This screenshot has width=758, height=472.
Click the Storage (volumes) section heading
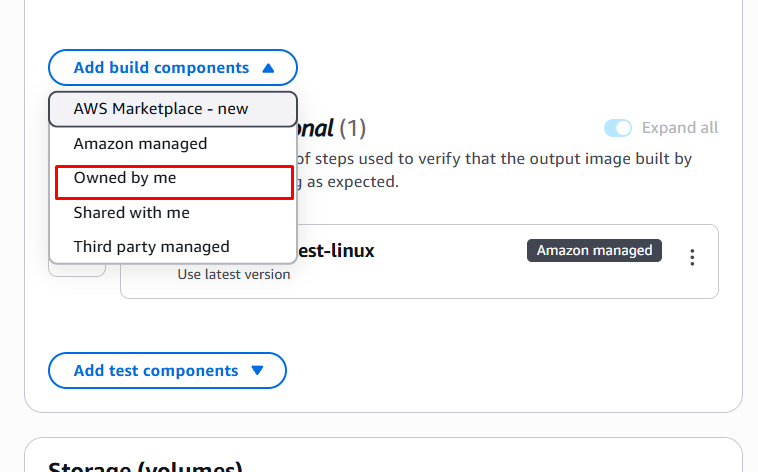145,467
